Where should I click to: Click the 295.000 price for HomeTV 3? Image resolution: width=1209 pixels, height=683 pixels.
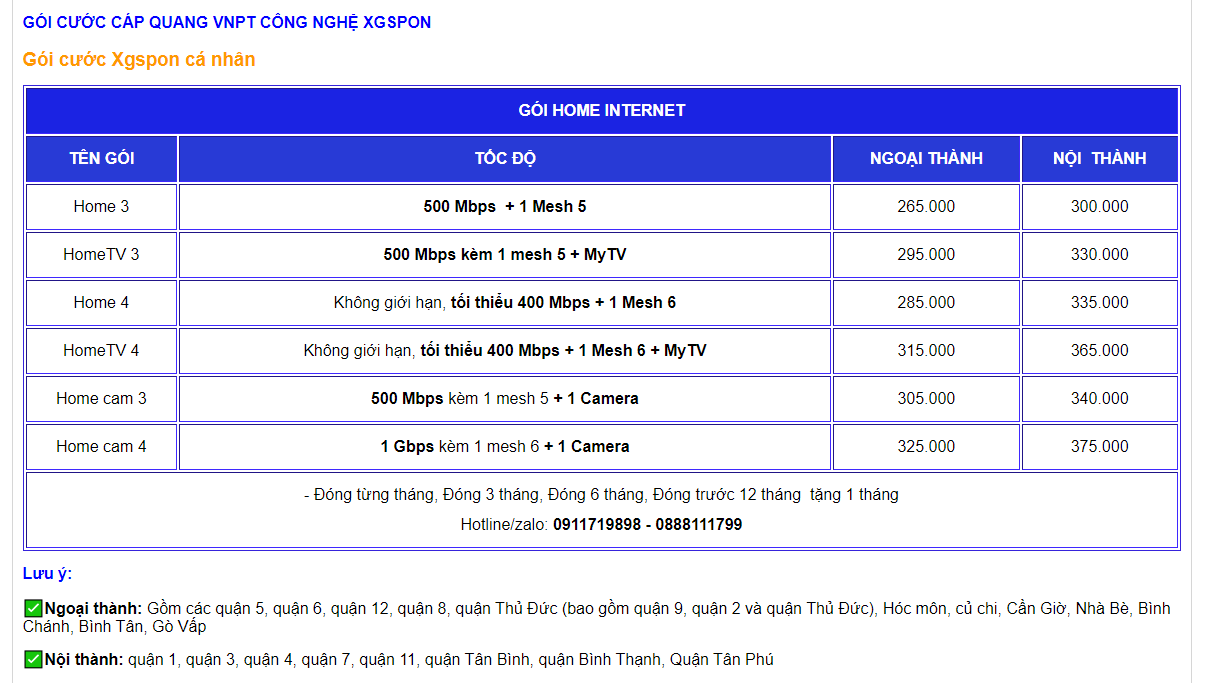[926, 254]
